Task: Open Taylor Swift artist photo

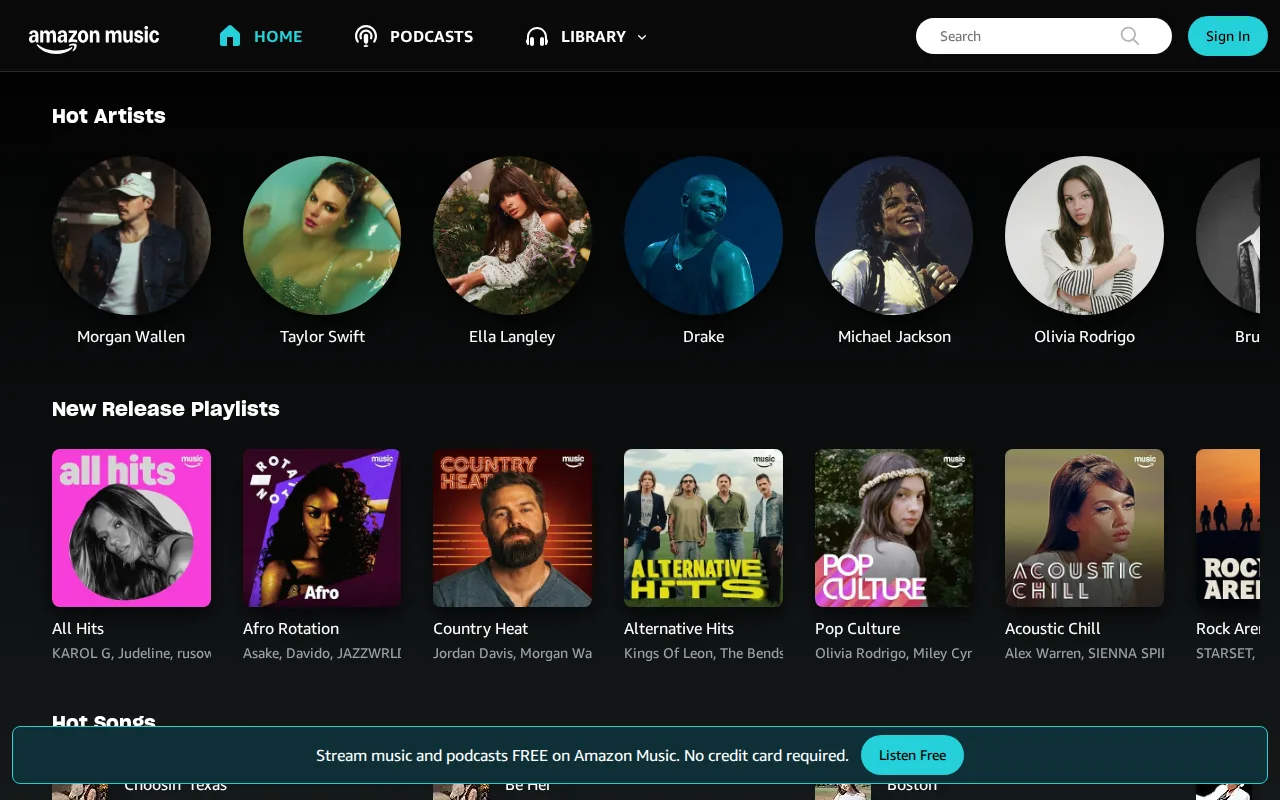Action: point(322,236)
